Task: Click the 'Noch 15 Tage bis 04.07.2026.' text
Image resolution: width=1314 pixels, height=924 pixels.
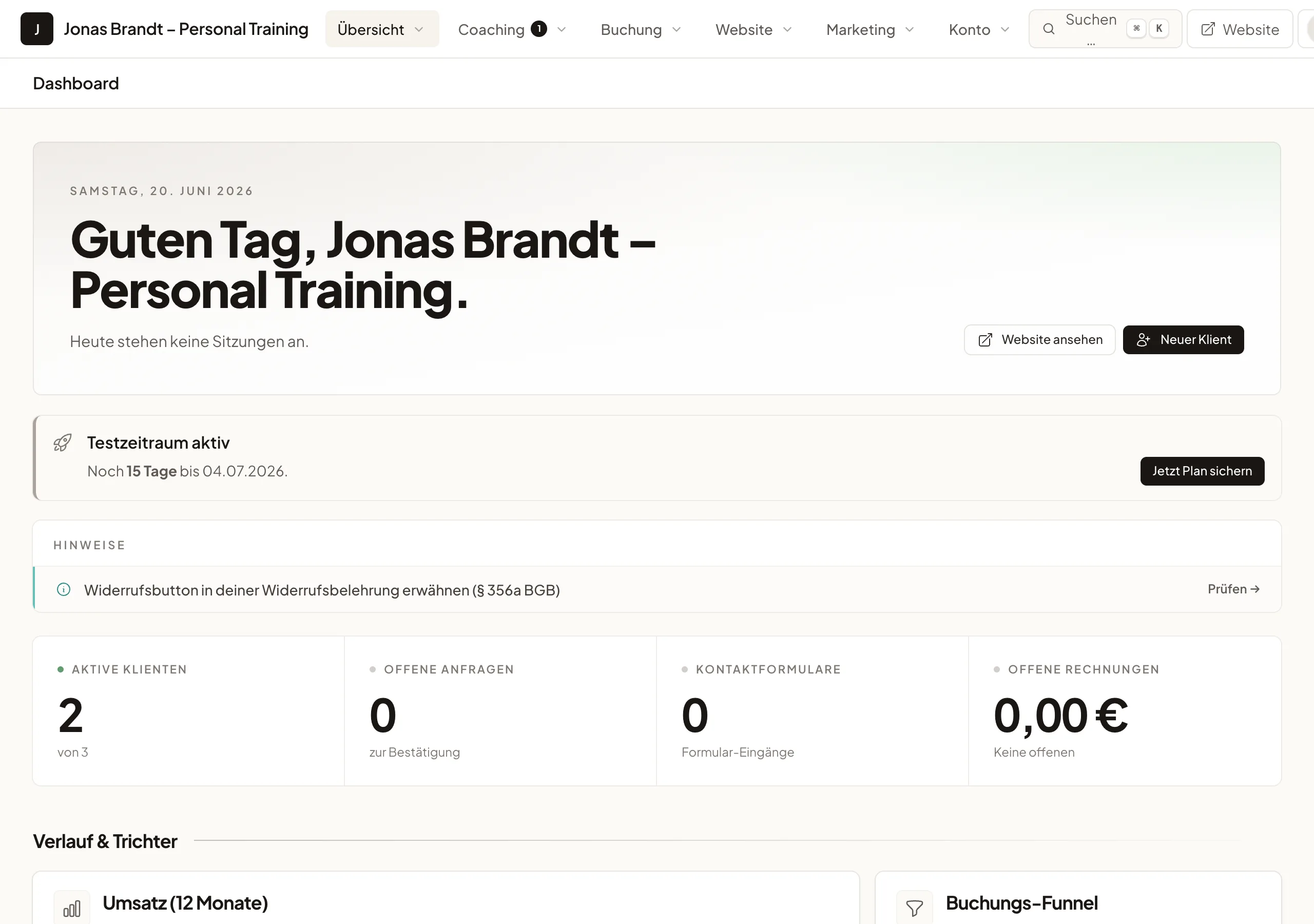Action: pos(187,471)
